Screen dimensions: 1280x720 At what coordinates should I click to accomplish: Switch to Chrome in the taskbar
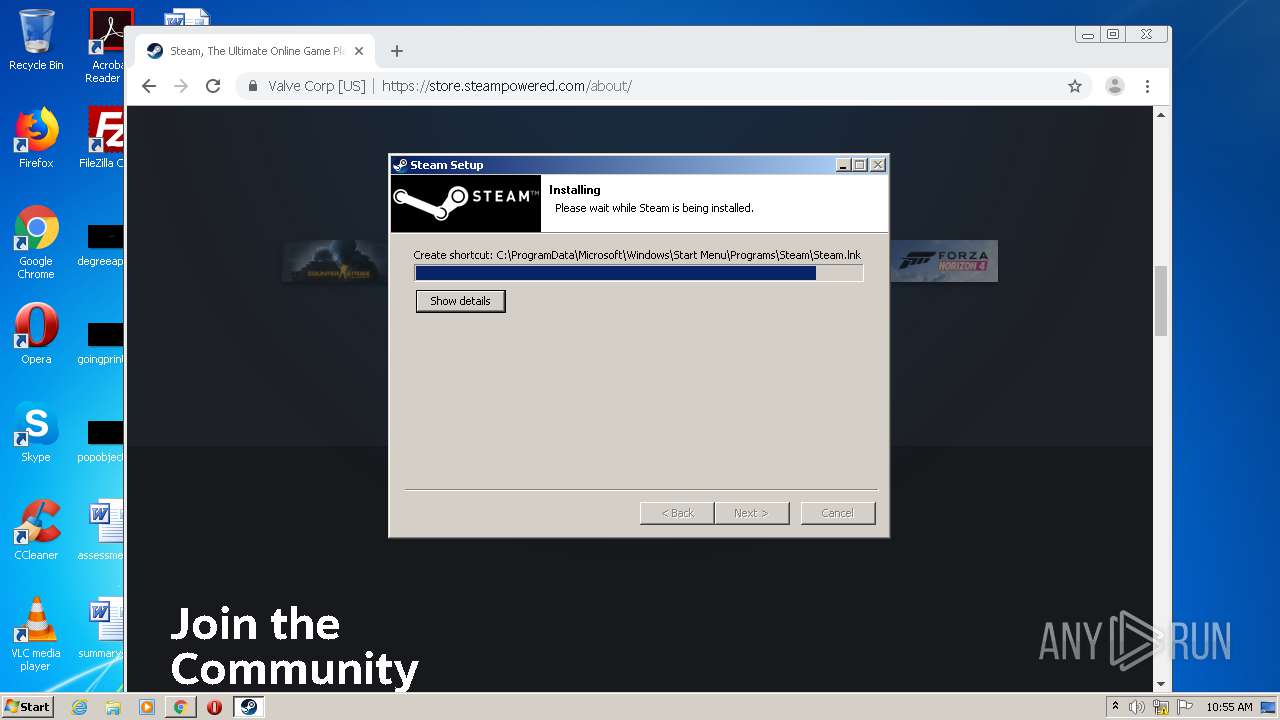pyautogui.click(x=181, y=707)
